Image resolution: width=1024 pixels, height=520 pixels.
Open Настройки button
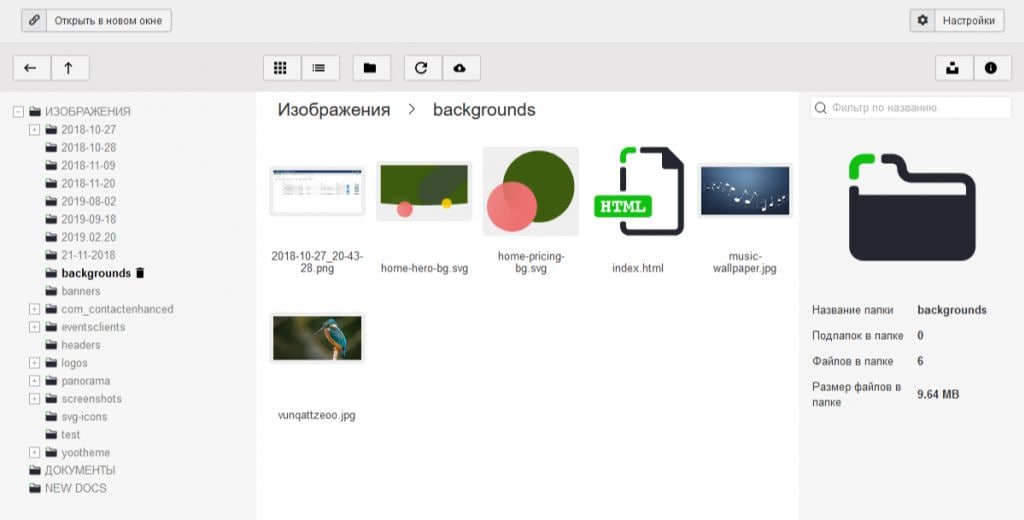coord(957,20)
